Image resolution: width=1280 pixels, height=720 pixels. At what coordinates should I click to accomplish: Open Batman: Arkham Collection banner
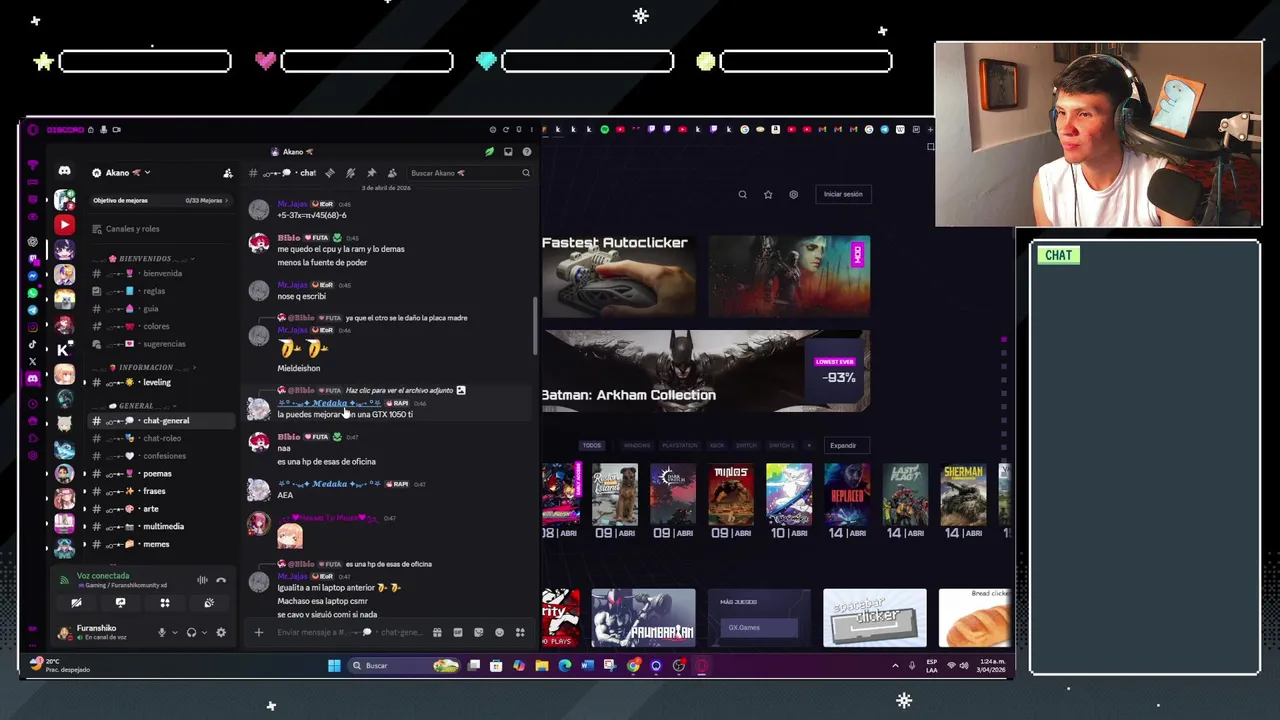click(x=706, y=371)
